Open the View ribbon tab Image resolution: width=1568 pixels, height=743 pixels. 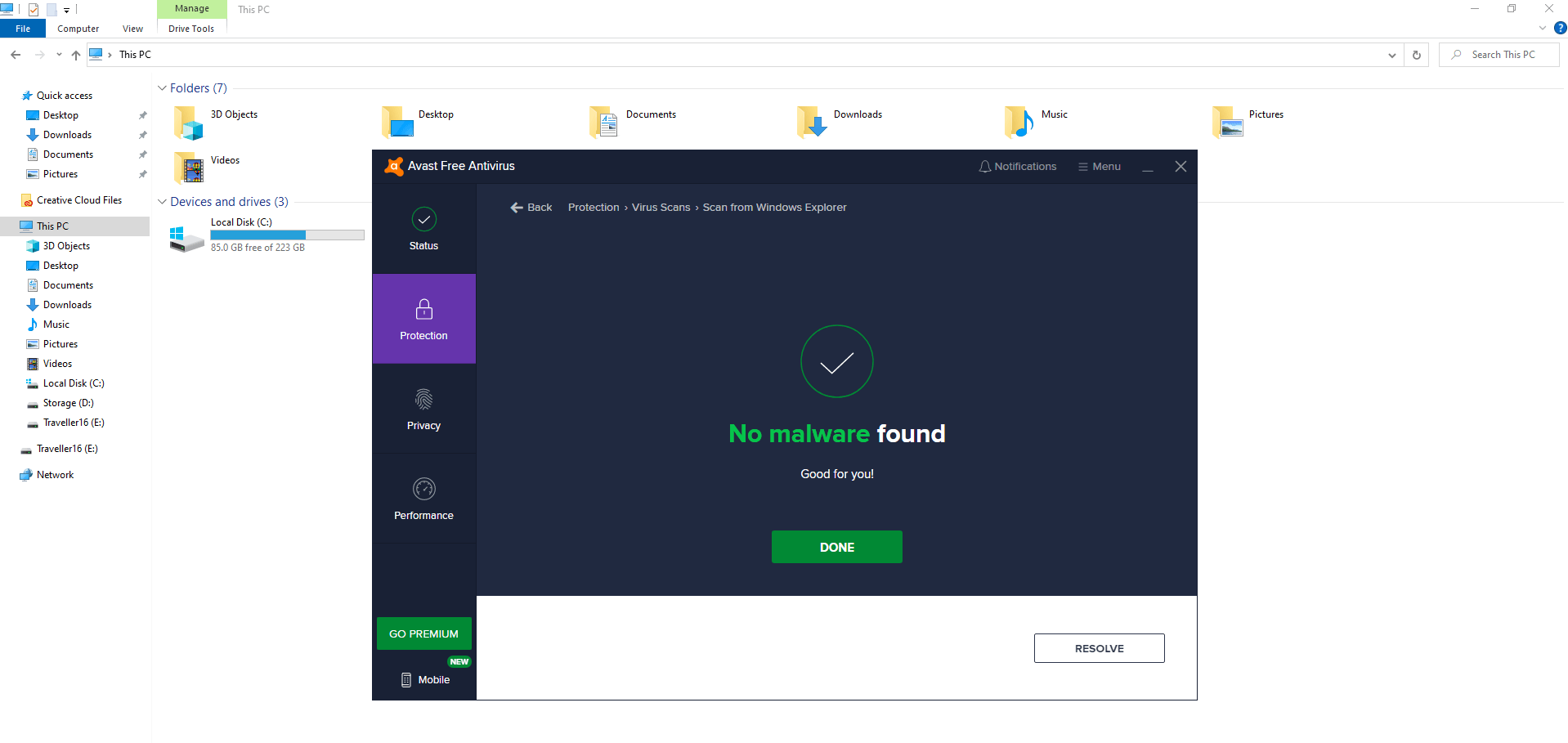[132, 29]
